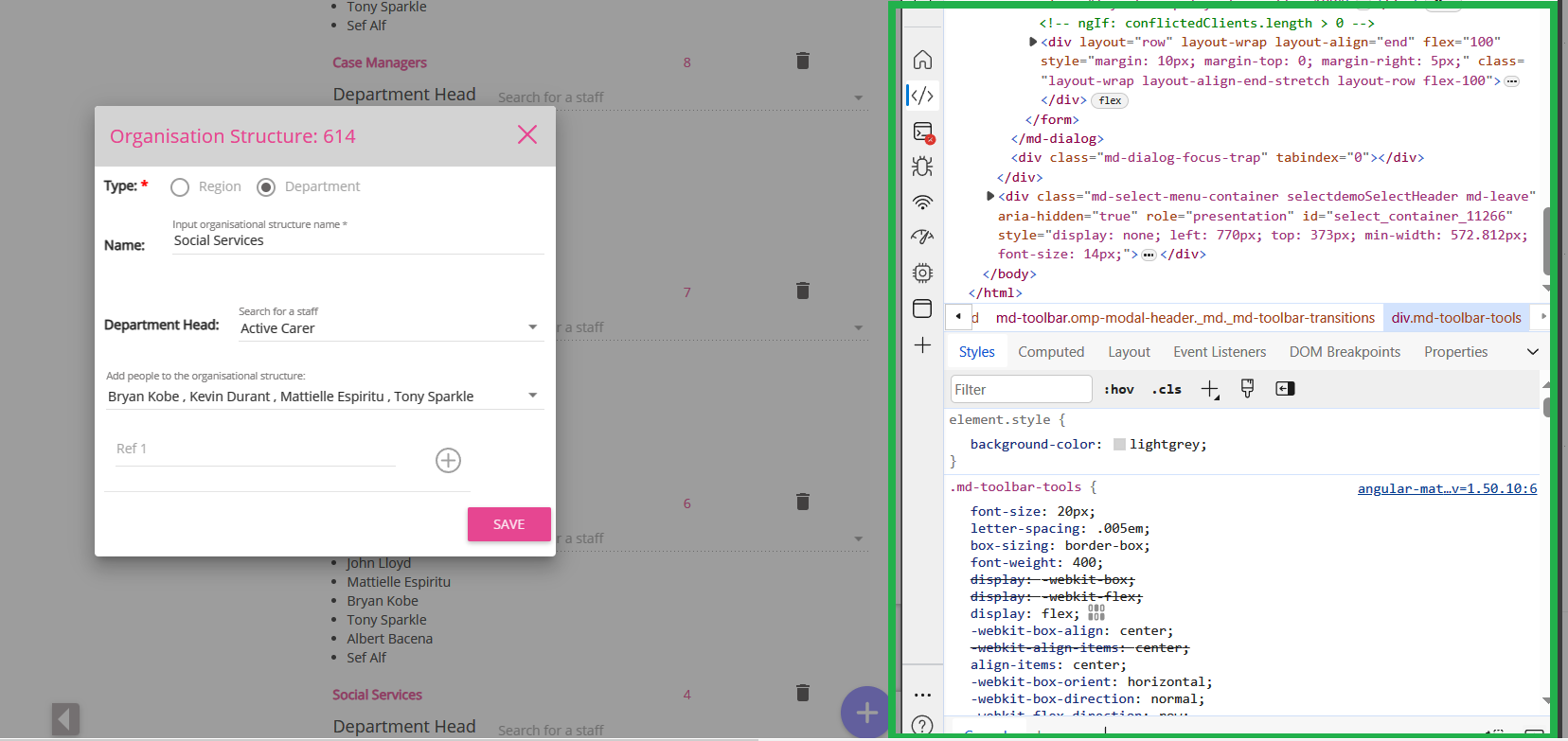
Task: Switch to the Event Listeners tab
Action: (1220, 352)
